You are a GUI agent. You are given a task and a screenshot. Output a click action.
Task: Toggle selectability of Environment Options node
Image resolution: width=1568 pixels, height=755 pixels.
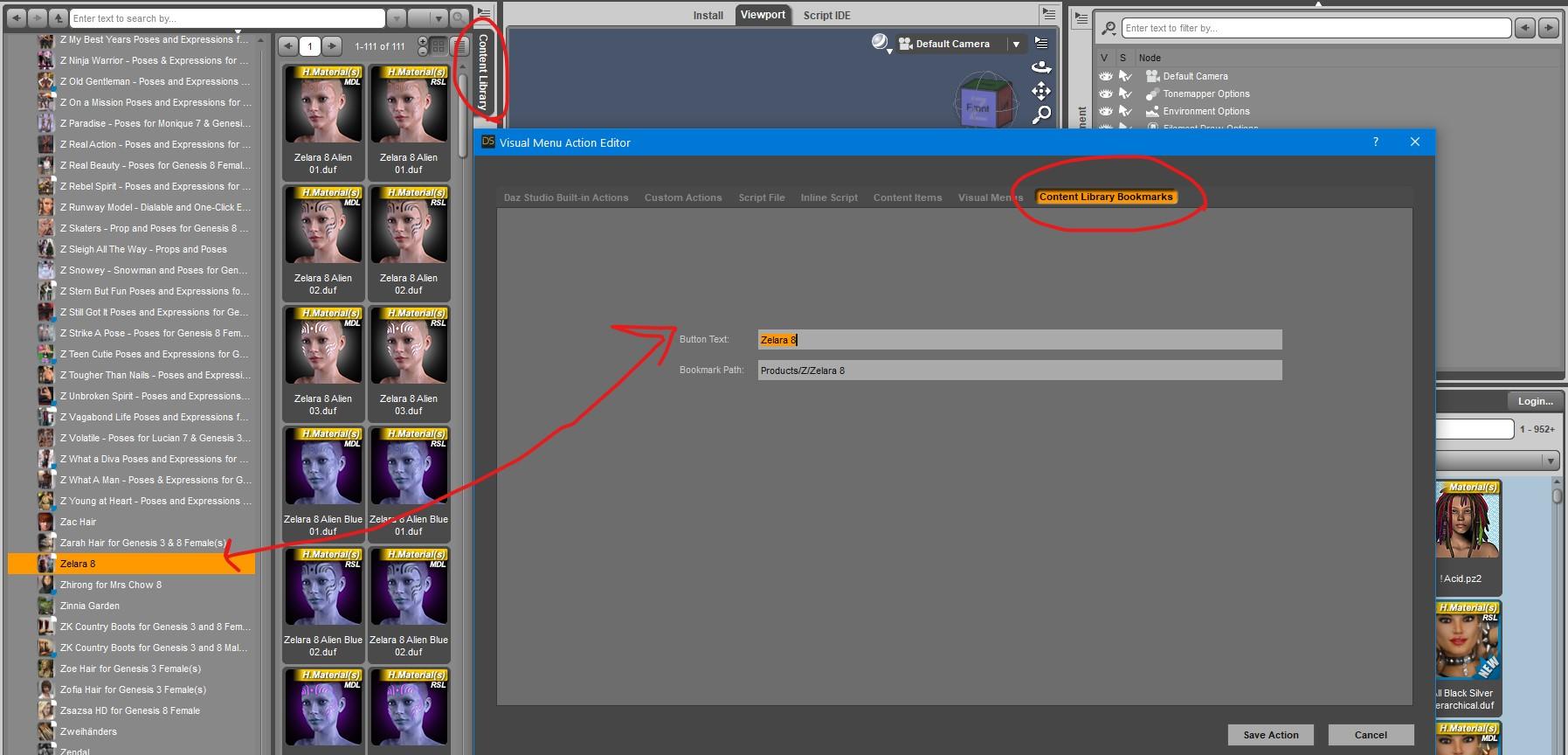(1126, 111)
